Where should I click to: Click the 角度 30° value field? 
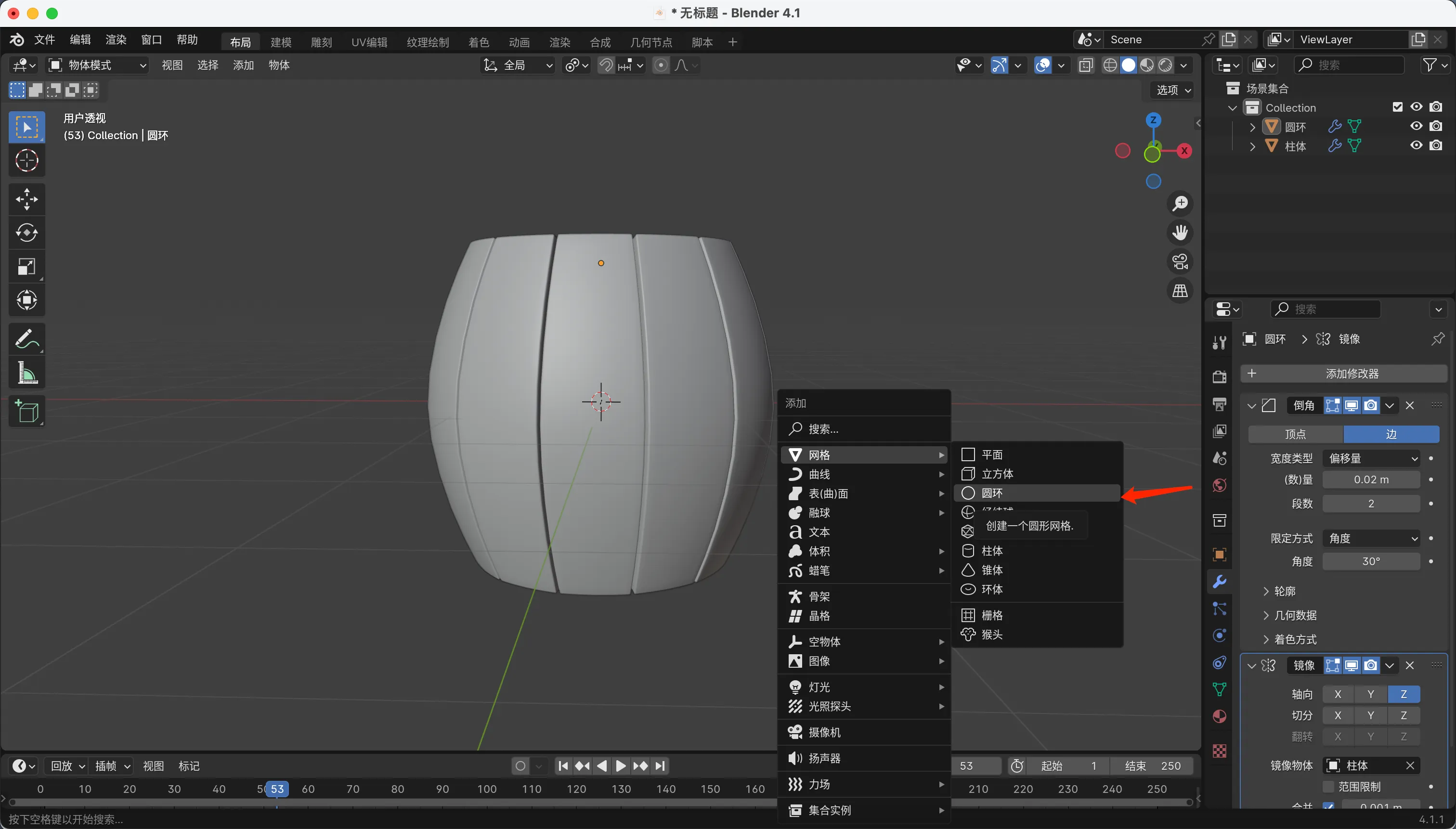coord(1371,561)
